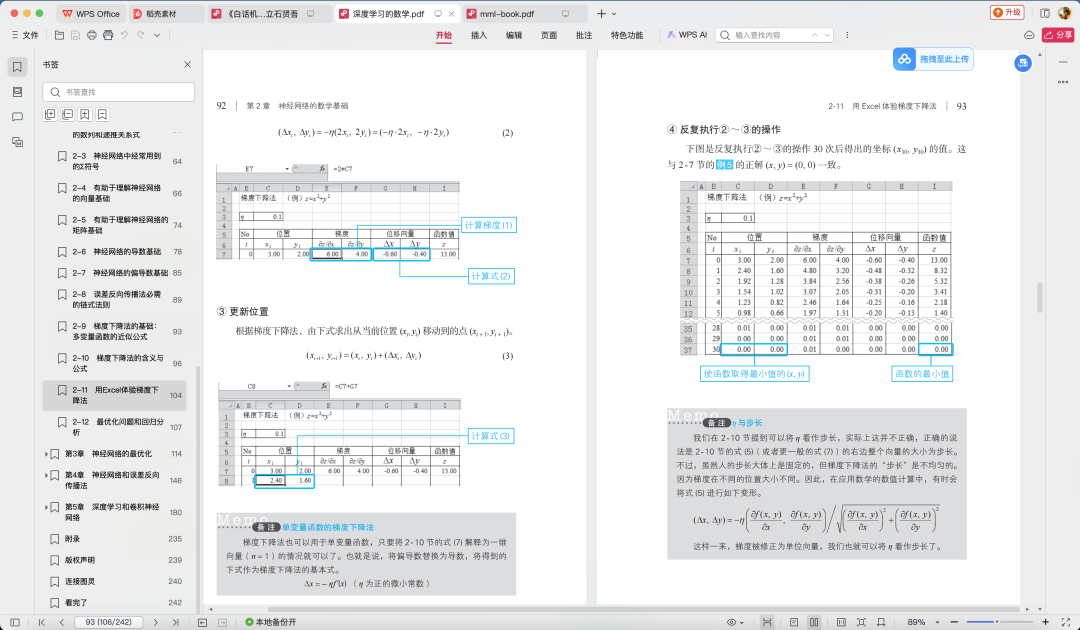Click the open folder icon in toolbar

60,35
